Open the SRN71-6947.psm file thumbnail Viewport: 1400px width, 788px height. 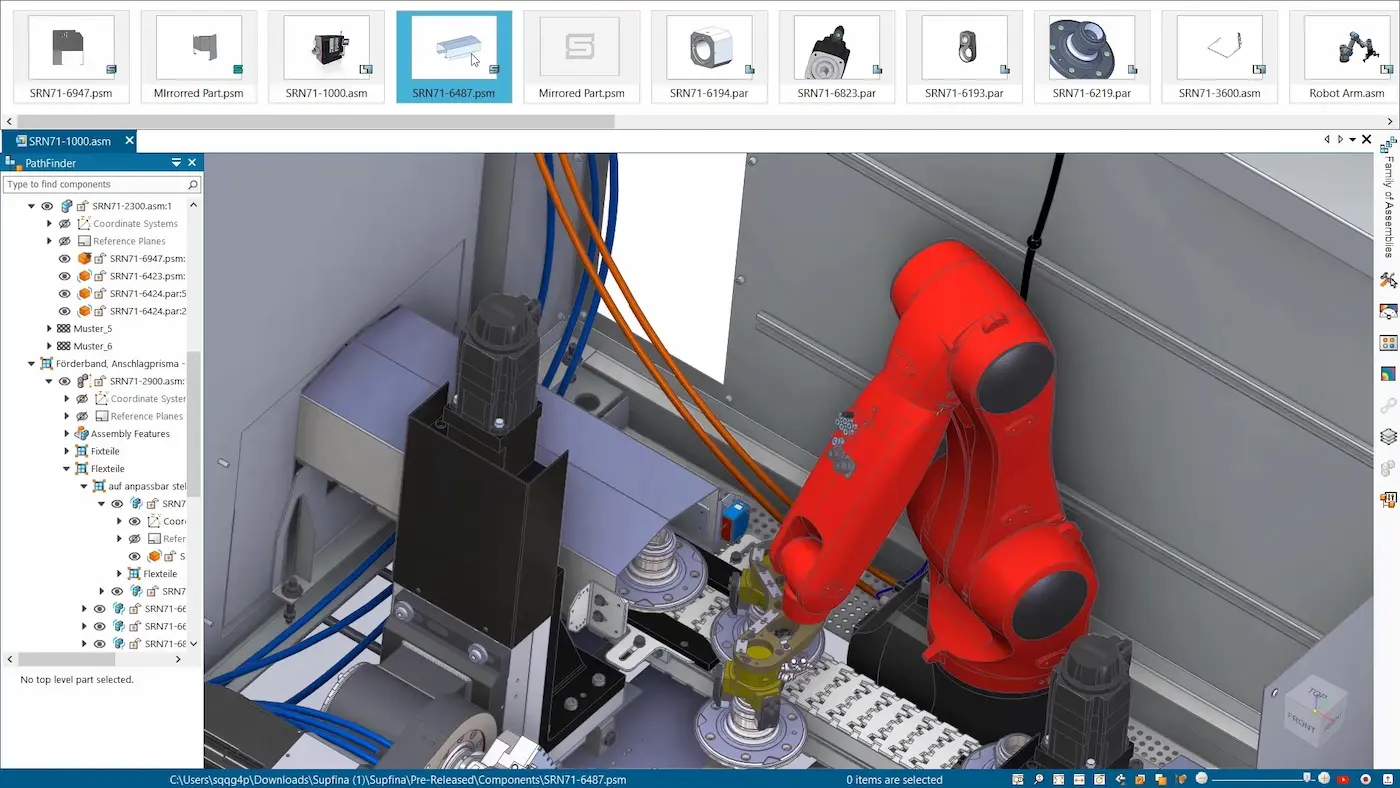tap(71, 56)
